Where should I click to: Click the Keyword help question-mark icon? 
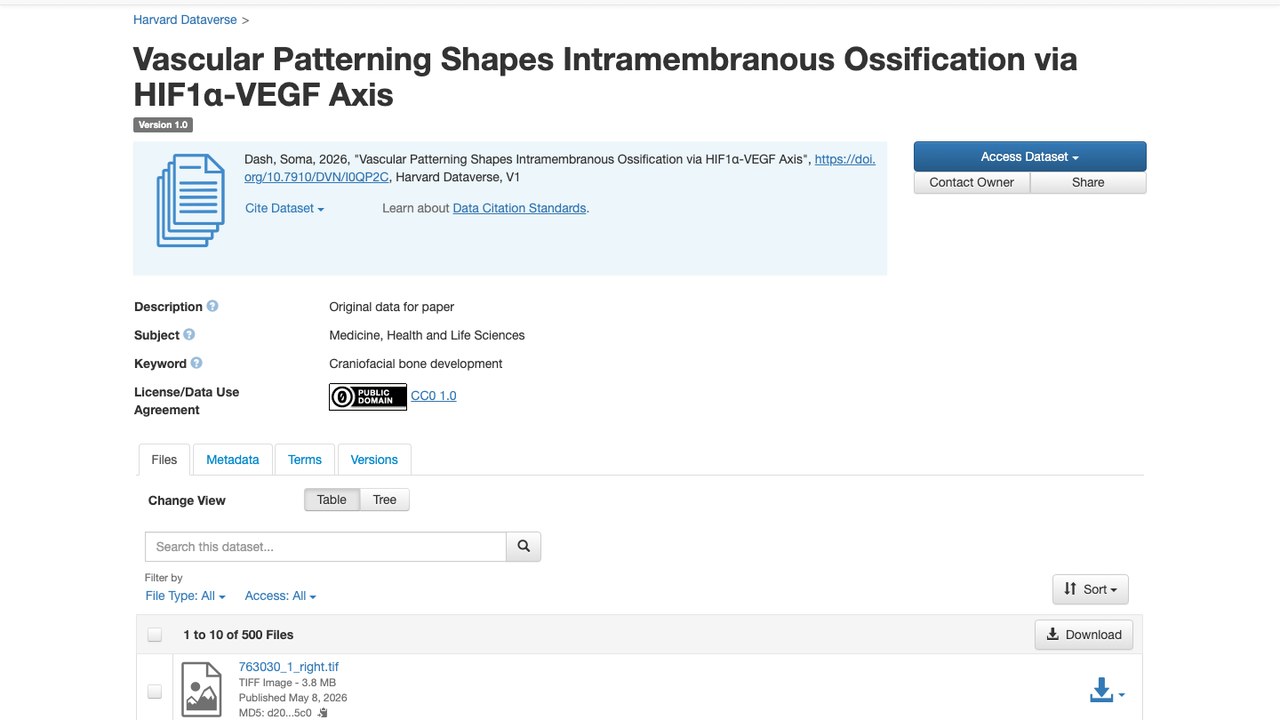click(x=196, y=363)
